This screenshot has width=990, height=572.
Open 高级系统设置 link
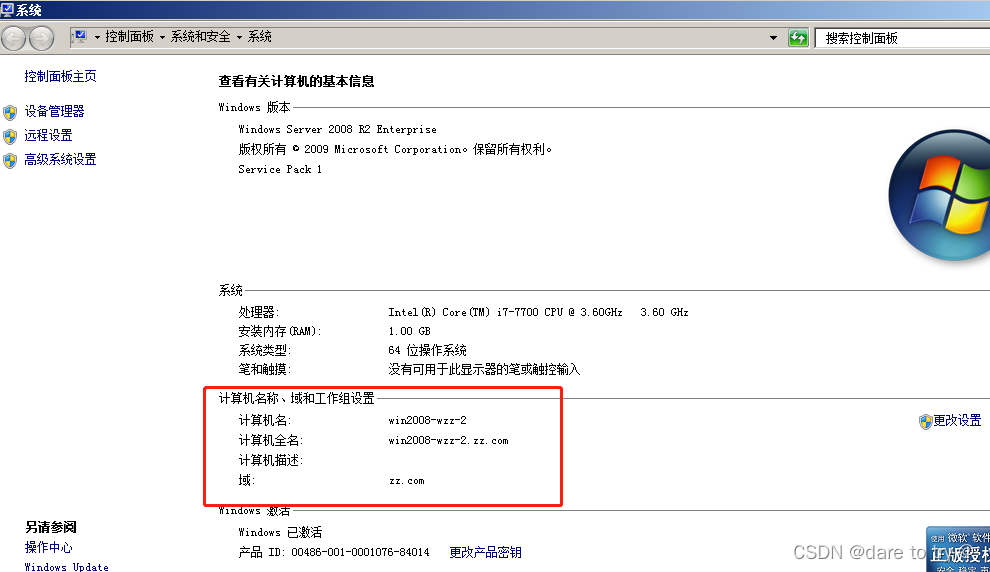pyautogui.click(x=60, y=159)
